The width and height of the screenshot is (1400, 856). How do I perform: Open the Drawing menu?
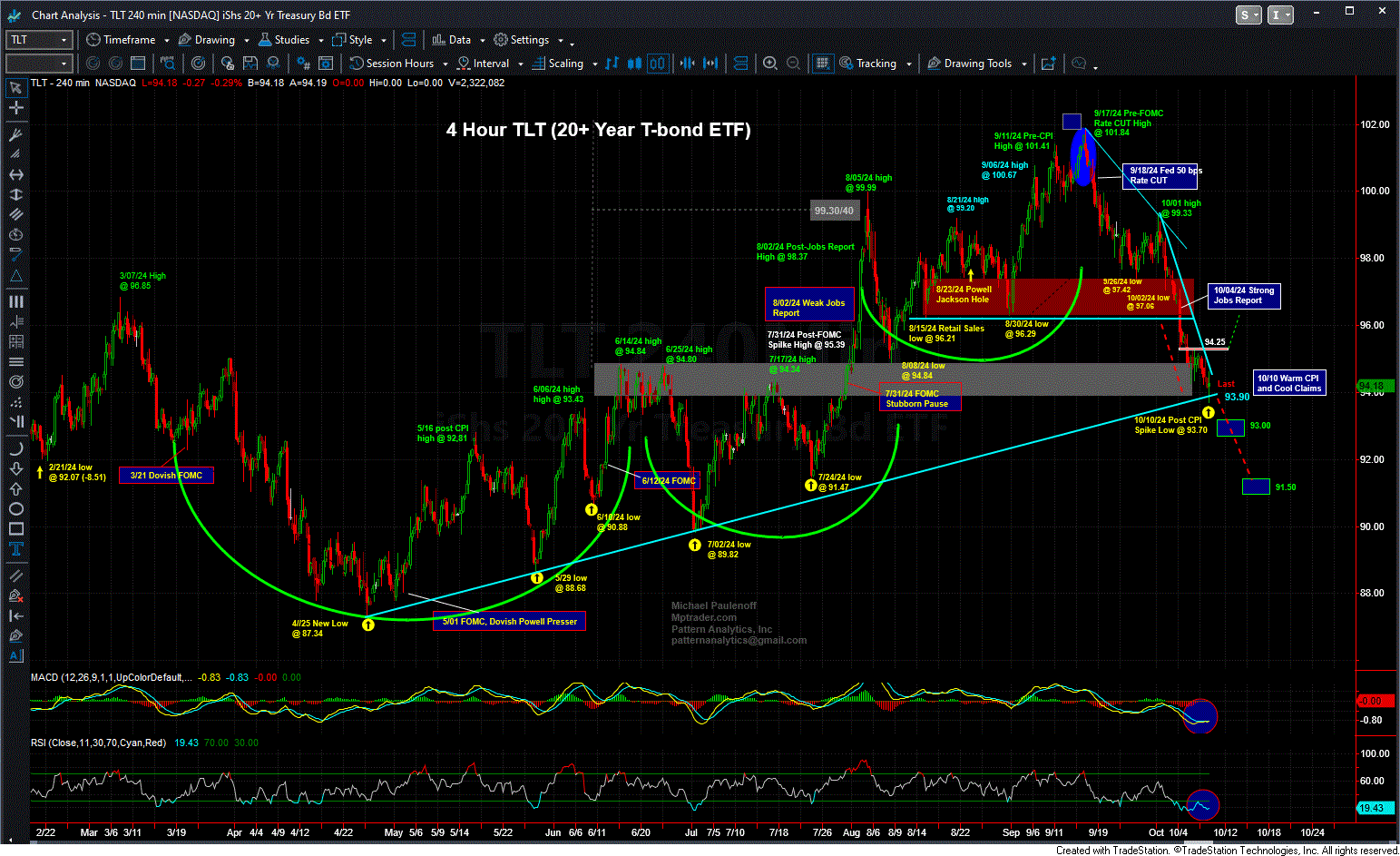click(x=207, y=39)
